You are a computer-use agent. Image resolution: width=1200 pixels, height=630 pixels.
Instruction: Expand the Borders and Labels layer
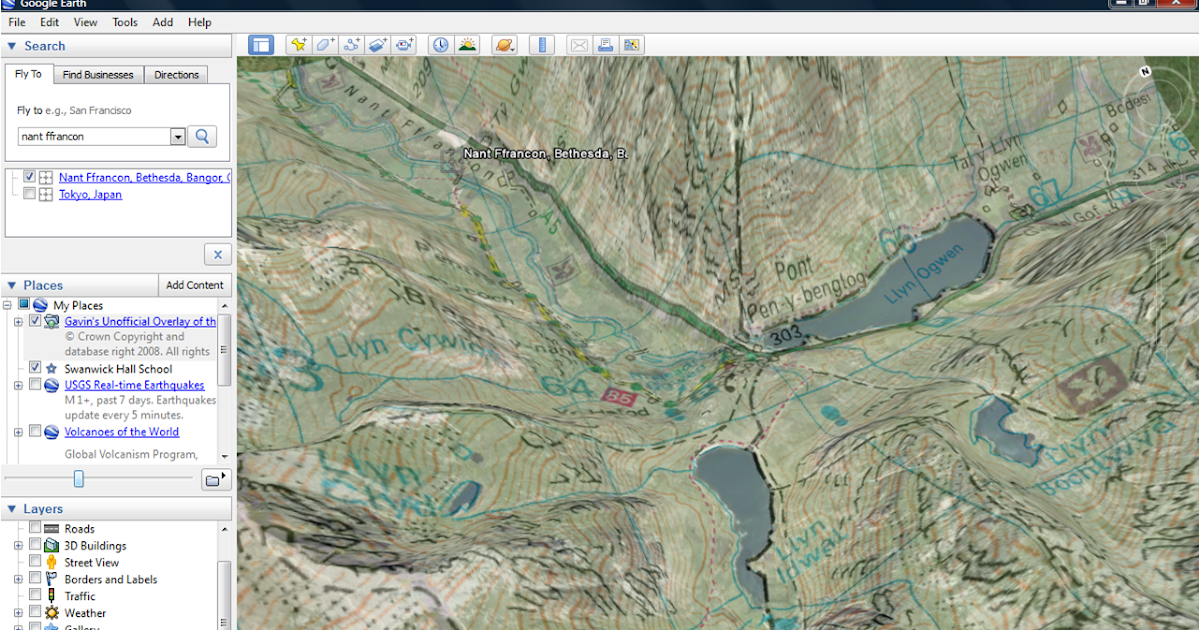coord(17,579)
